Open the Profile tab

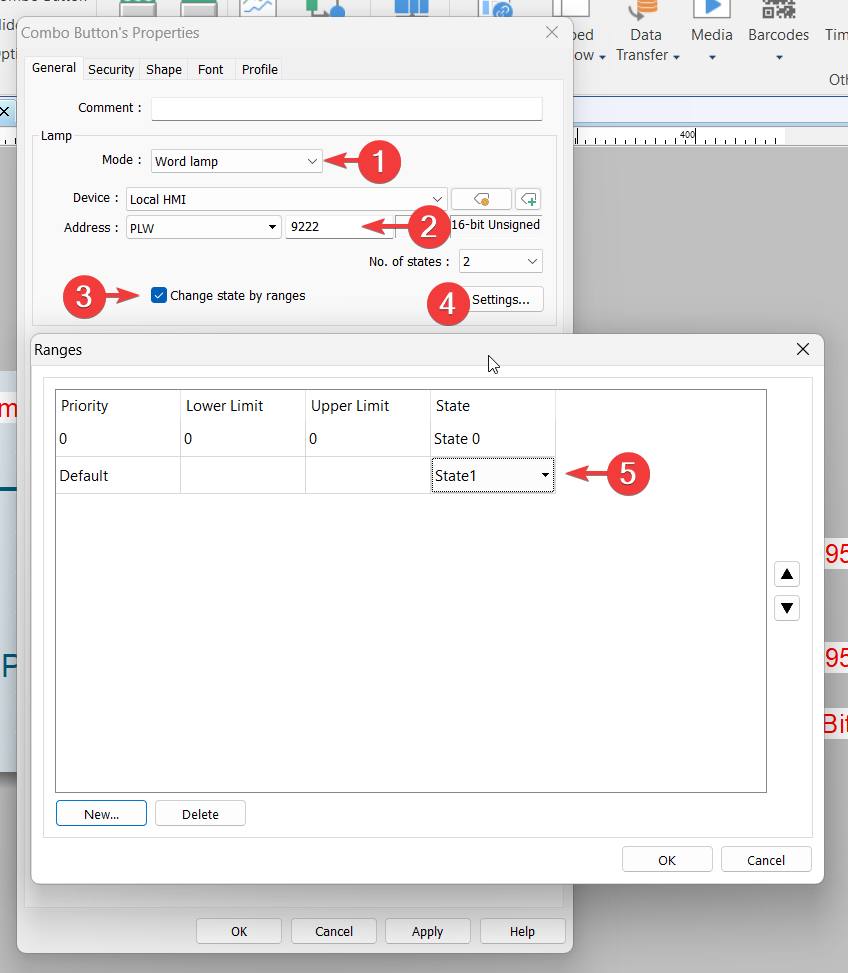point(260,69)
